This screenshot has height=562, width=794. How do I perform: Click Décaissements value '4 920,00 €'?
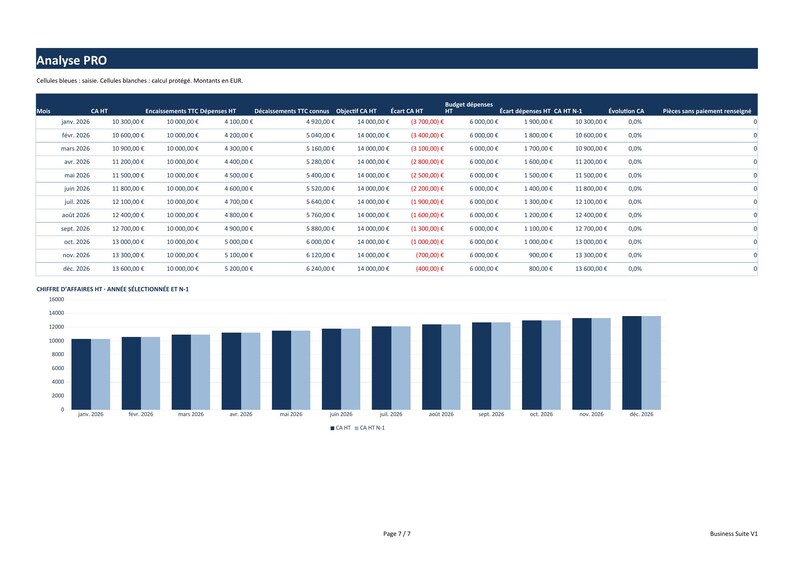tap(321, 122)
